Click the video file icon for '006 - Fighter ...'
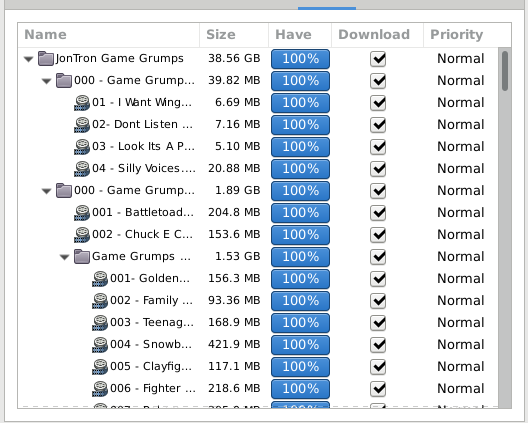The width and height of the screenshot is (528, 423). [100, 388]
